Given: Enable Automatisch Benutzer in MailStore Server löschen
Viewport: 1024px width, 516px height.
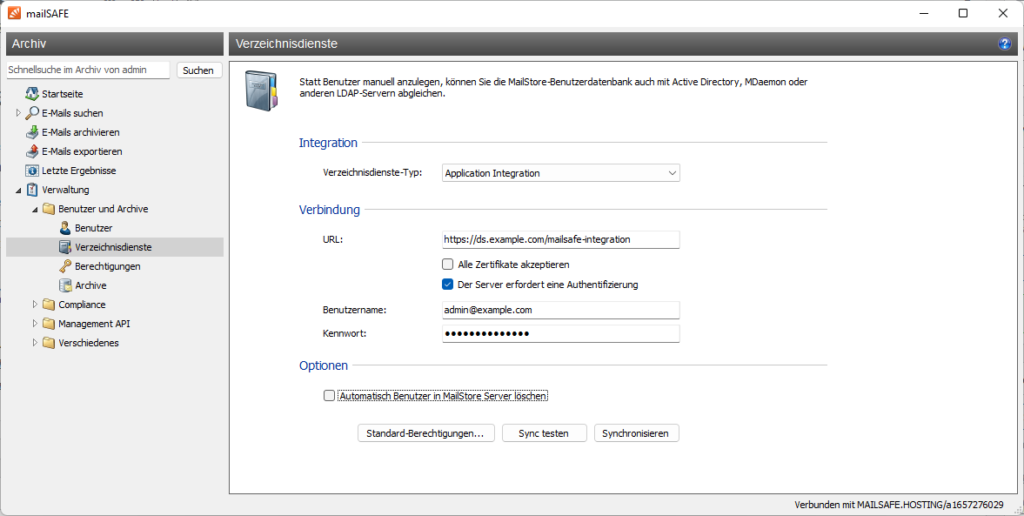Looking at the screenshot, I should coord(329,396).
